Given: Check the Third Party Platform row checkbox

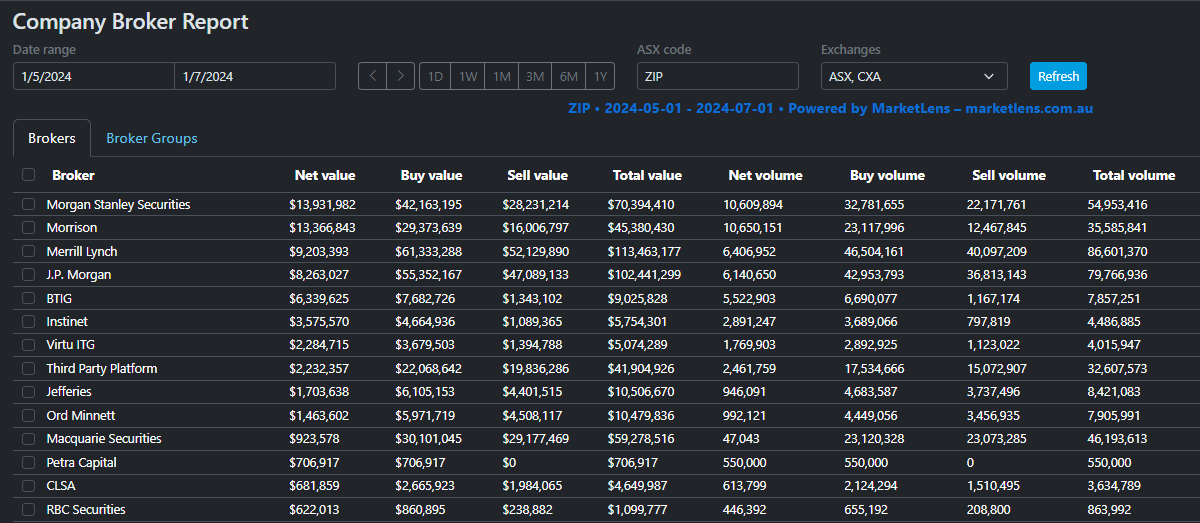Looking at the screenshot, I should 28,369.
